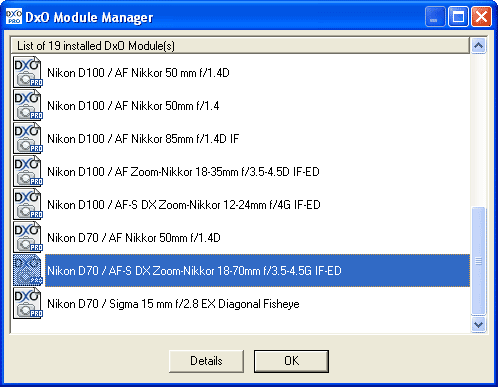This screenshot has height=387, width=498.
Task: Confirm with the OK button
Action: [x=291, y=361]
